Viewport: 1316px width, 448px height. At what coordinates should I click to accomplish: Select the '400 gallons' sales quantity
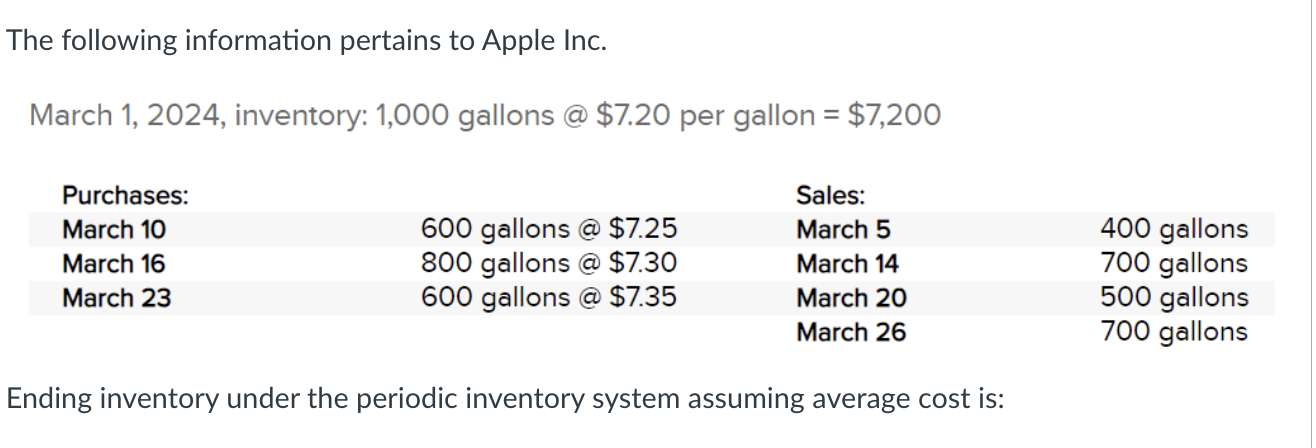[1174, 230]
